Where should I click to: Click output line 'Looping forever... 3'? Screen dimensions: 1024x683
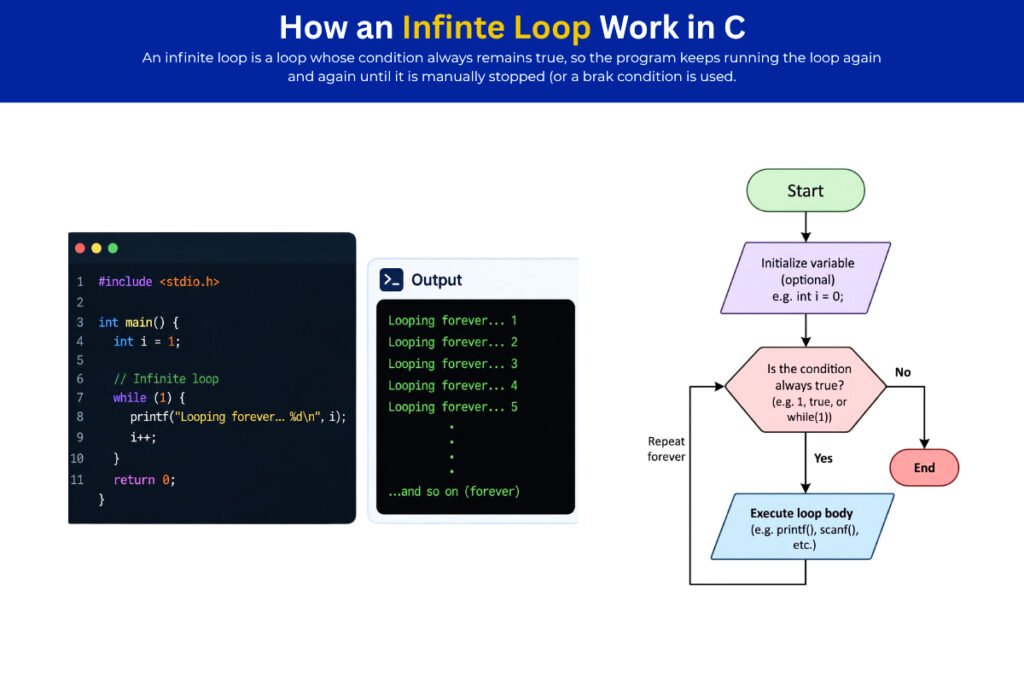pyautogui.click(x=453, y=364)
